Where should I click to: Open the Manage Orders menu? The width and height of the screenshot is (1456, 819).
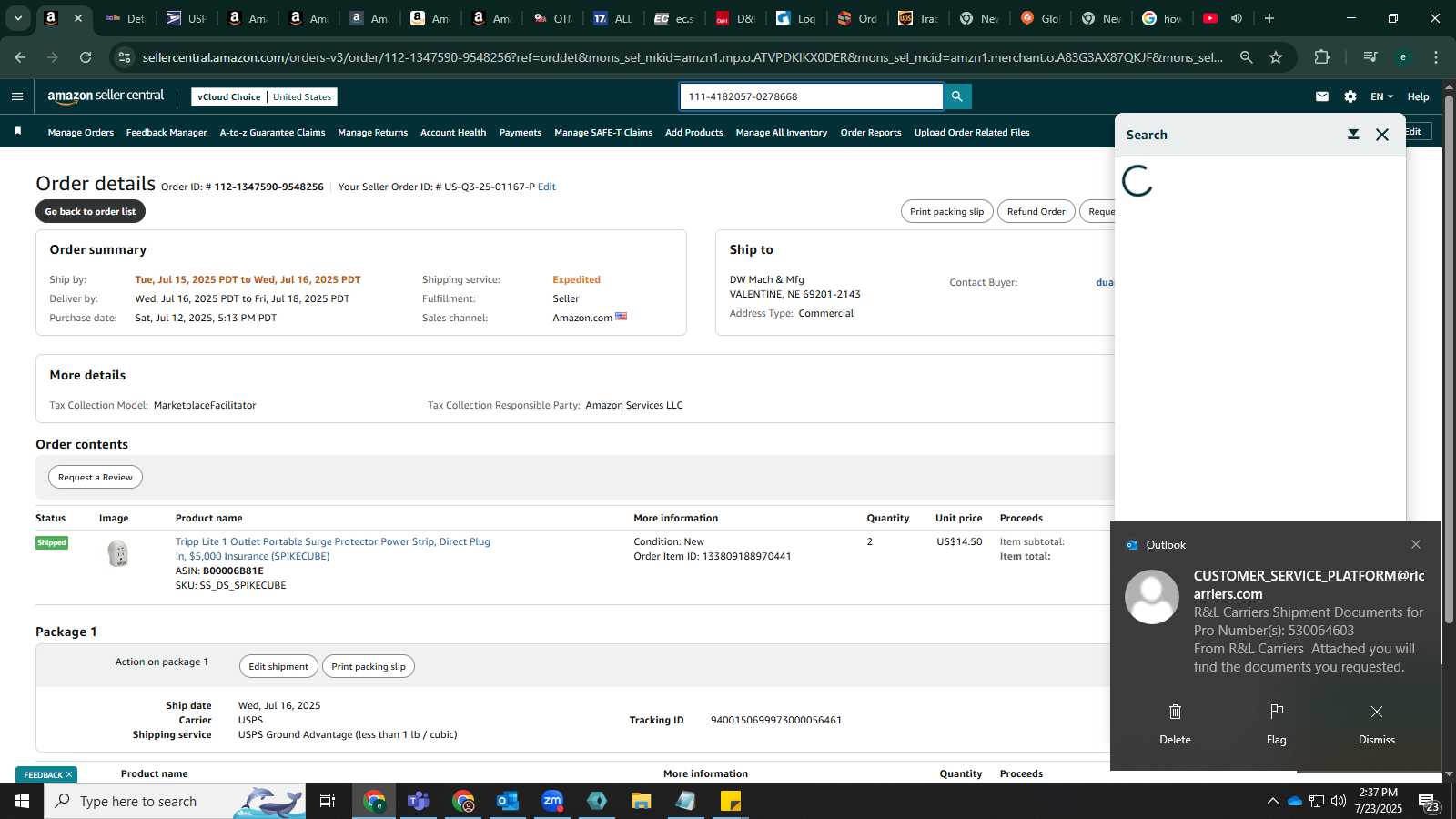click(81, 133)
